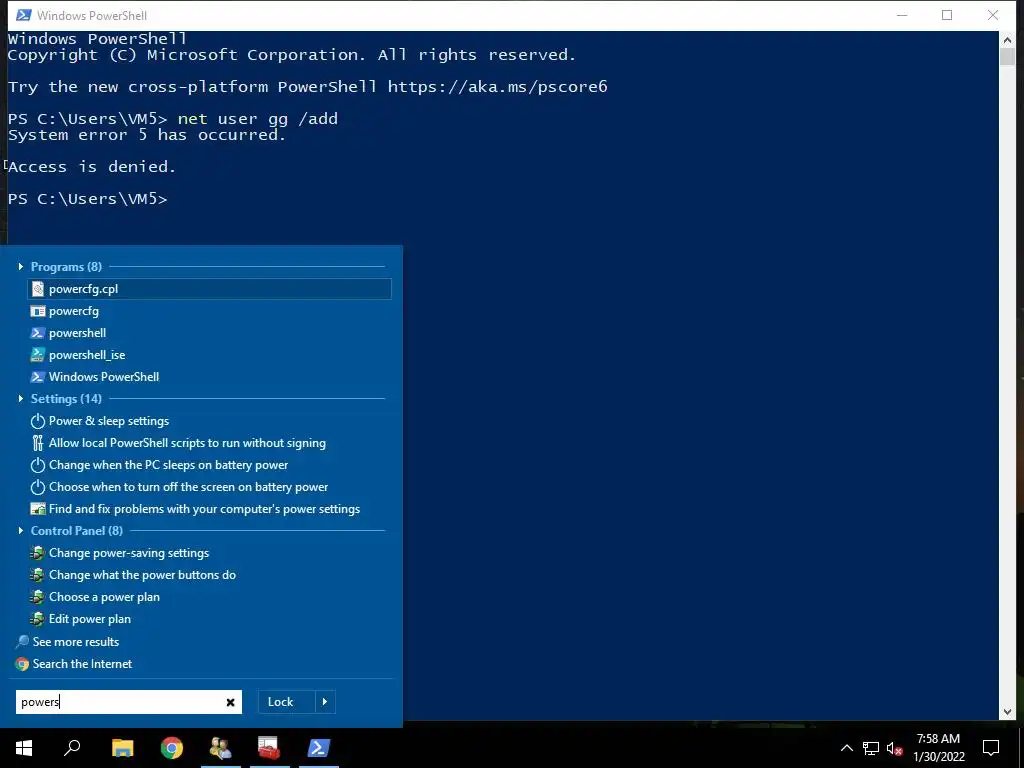Image resolution: width=1024 pixels, height=768 pixels.
Task: Minimize the PowerShell window
Action: [x=902, y=15]
